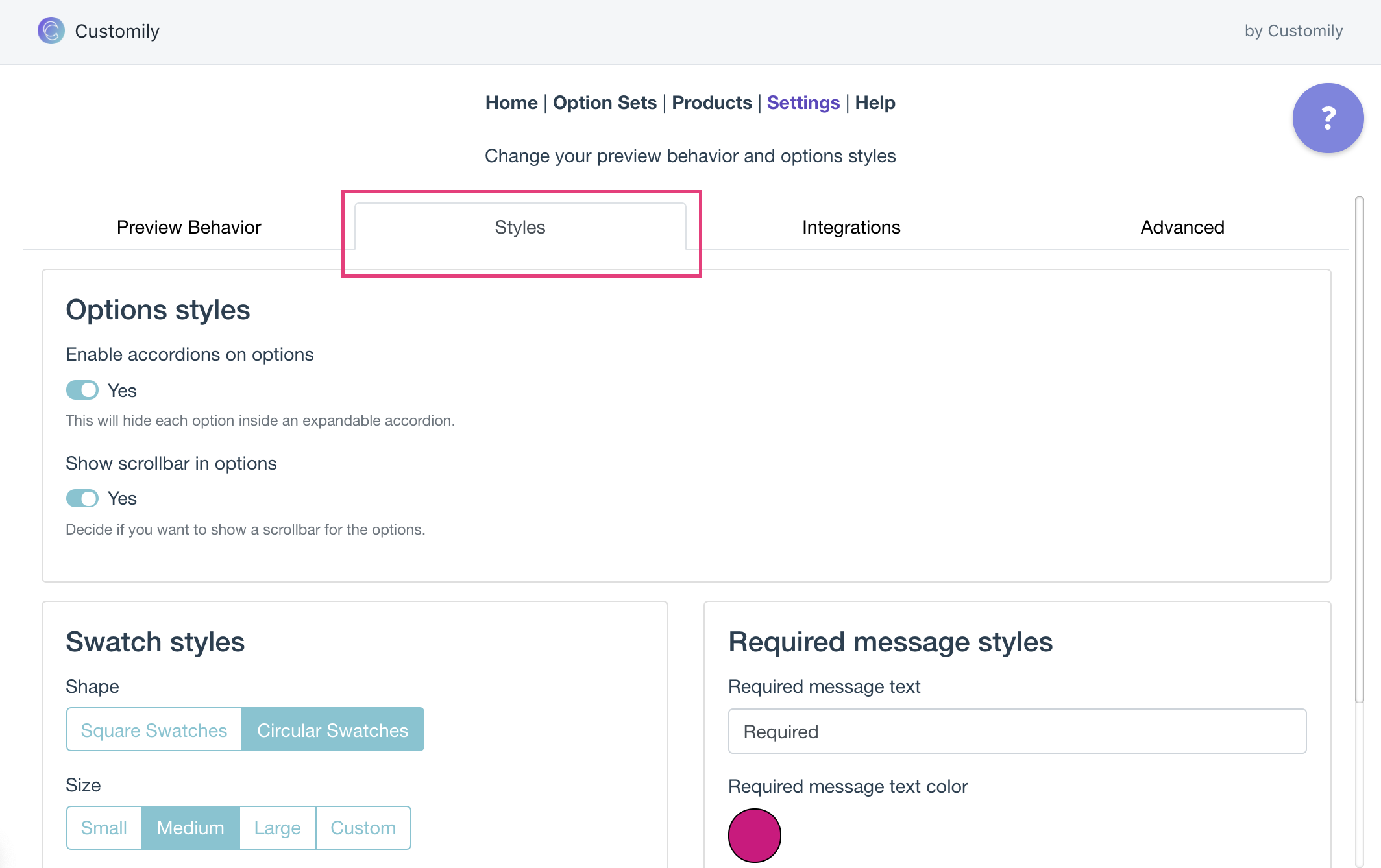
Task: Open the Advanced settings tab
Action: click(1182, 227)
